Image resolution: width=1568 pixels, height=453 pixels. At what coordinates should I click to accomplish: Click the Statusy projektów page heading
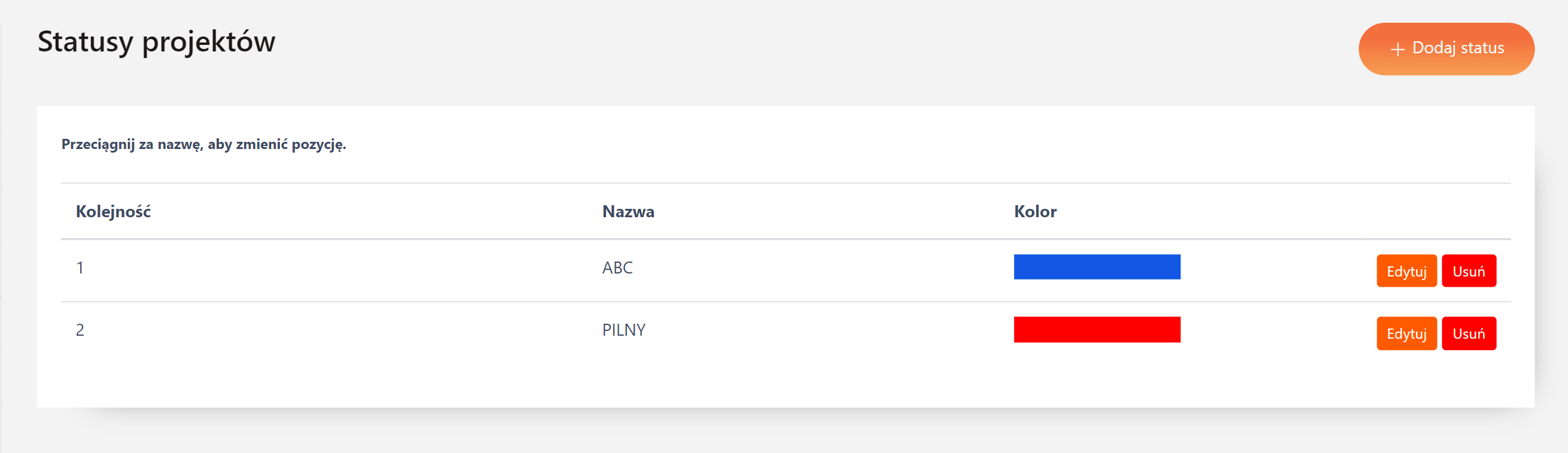point(156,42)
